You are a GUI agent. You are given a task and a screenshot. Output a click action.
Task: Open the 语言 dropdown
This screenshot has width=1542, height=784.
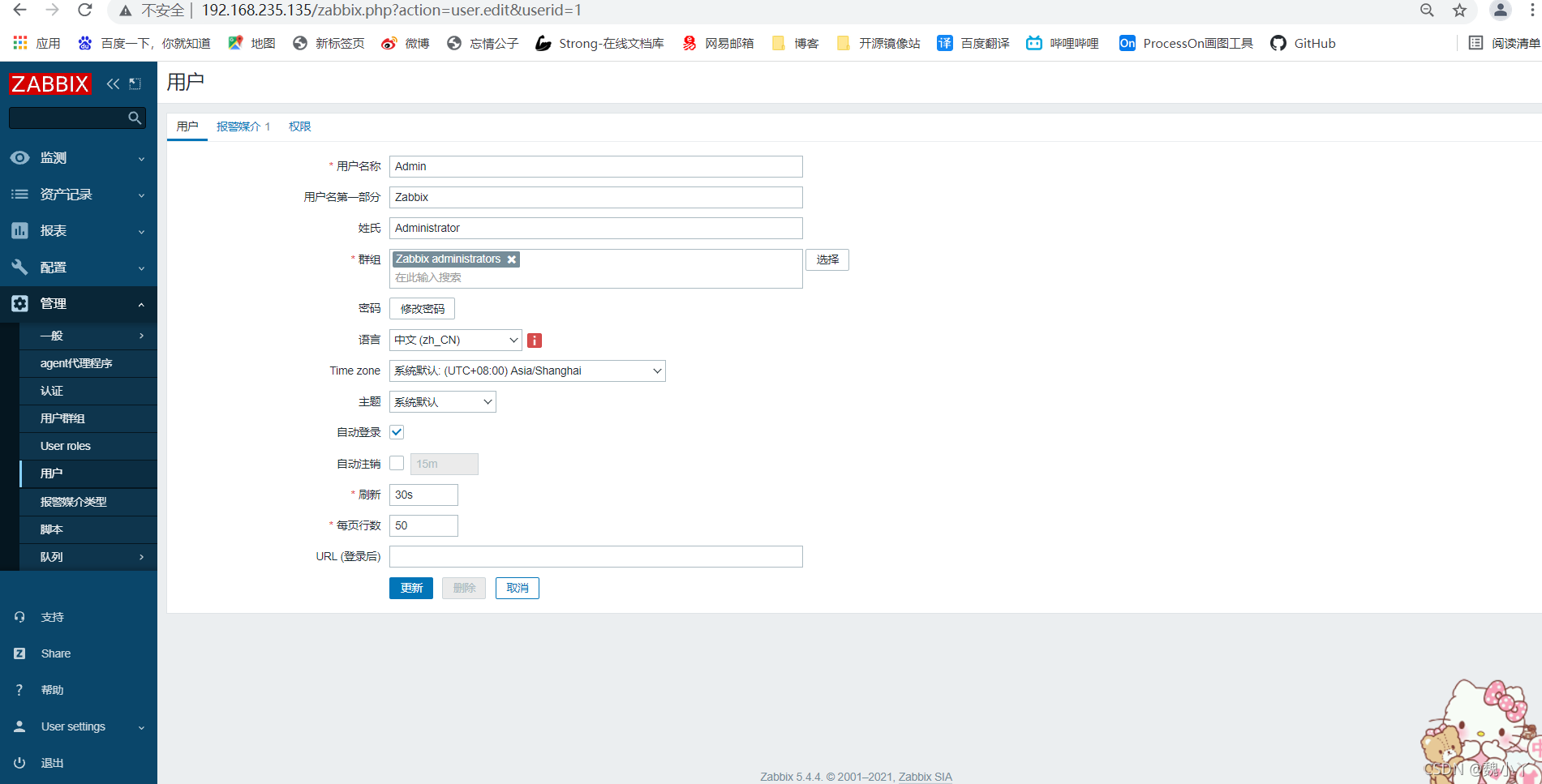pos(456,340)
